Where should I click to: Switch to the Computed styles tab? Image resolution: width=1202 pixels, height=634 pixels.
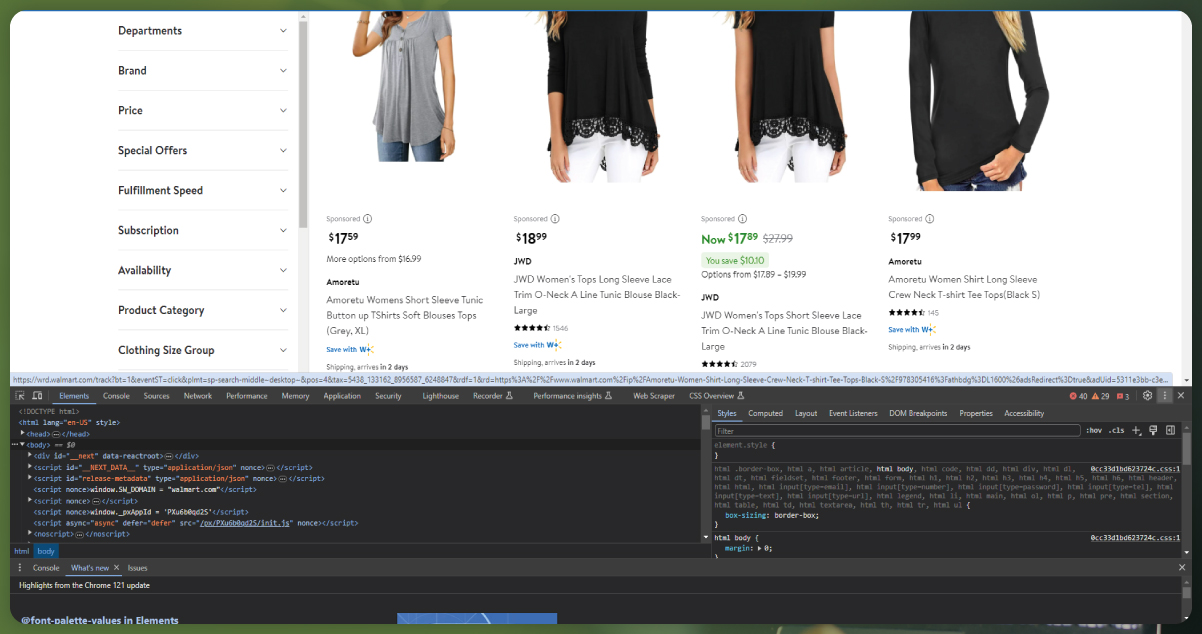[765, 413]
